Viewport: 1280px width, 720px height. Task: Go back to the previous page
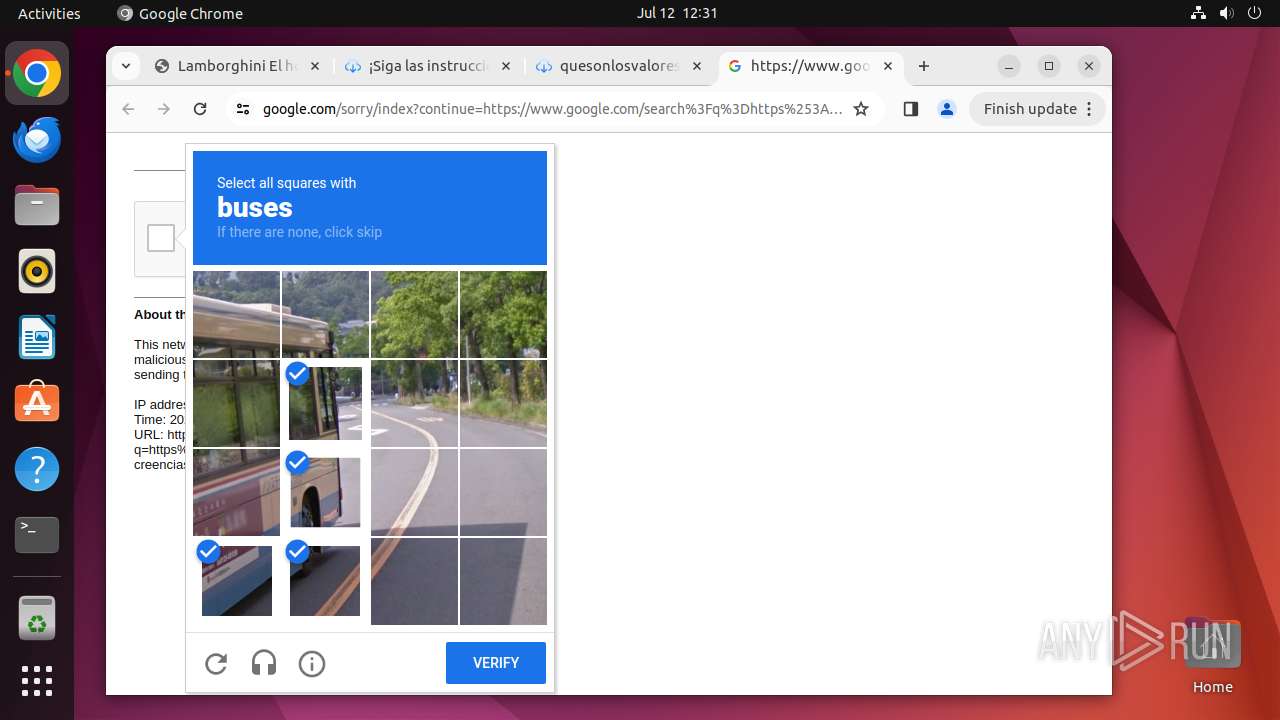click(x=128, y=109)
